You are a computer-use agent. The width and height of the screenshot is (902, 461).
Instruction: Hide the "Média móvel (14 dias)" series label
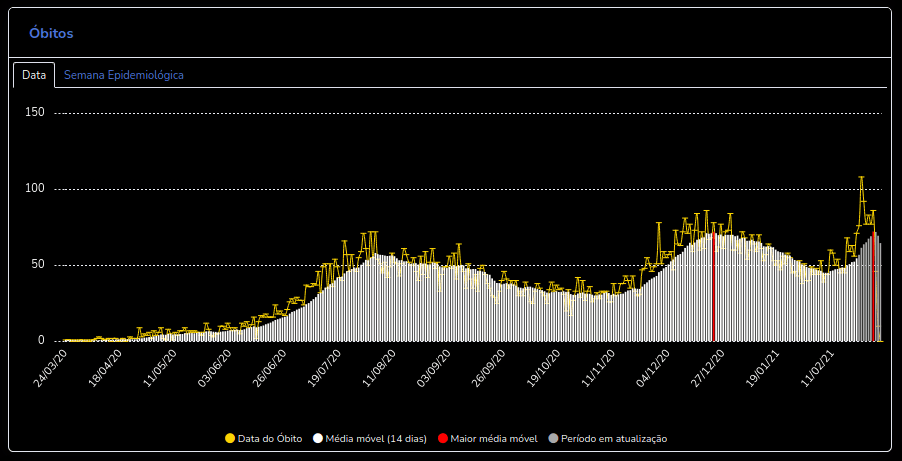point(376,438)
